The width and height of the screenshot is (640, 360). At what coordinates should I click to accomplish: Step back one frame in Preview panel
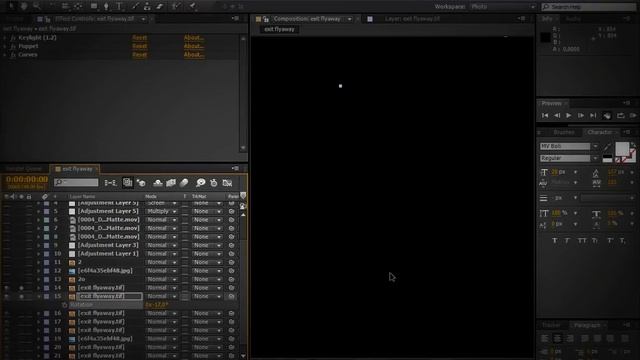tap(557, 116)
